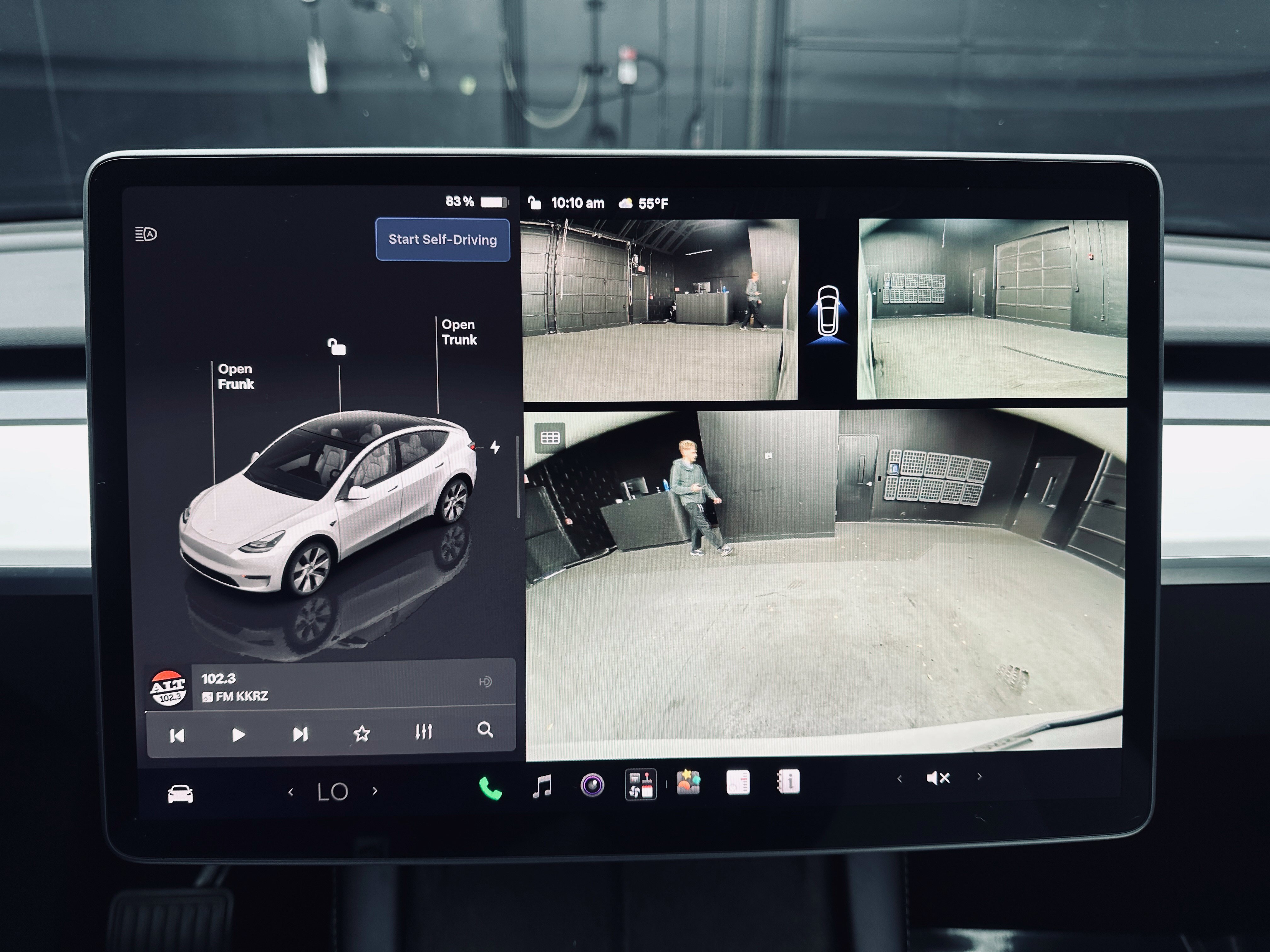
Task: Favorite the current station with star
Action: coord(362,734)
